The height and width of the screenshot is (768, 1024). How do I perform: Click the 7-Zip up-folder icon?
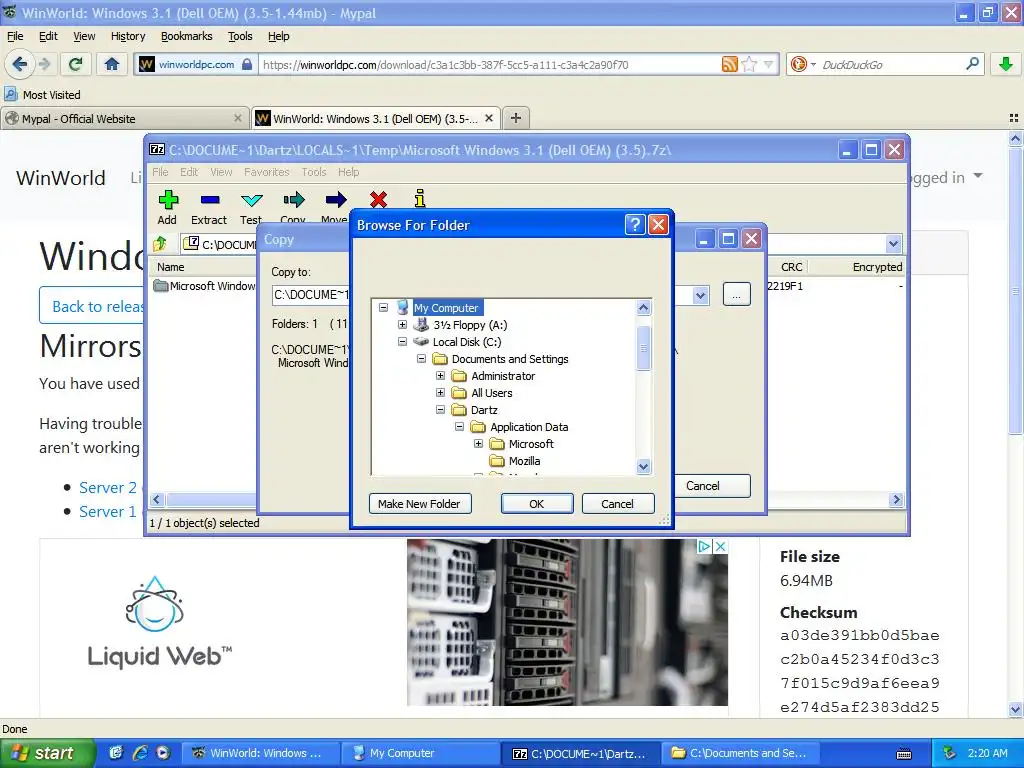click(x=160, y=244)
